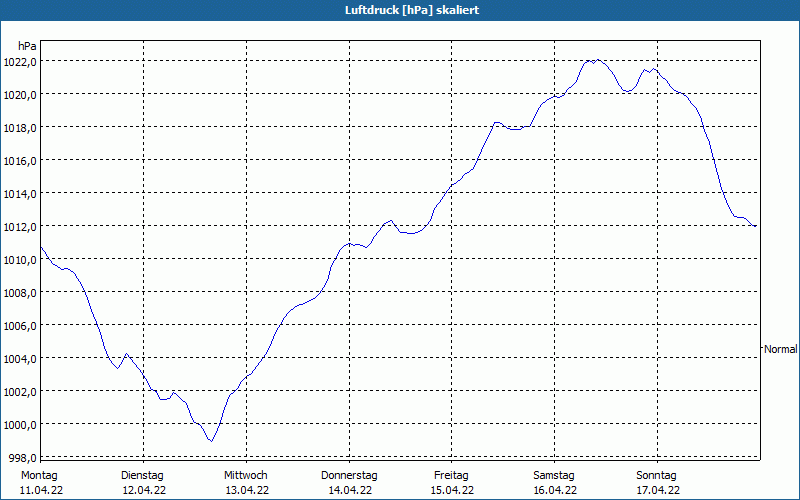Image resolution: width=800 pixels, height=500 pixels.
Task: Select the 1010,0 axis value
Action: coord(20,260)
